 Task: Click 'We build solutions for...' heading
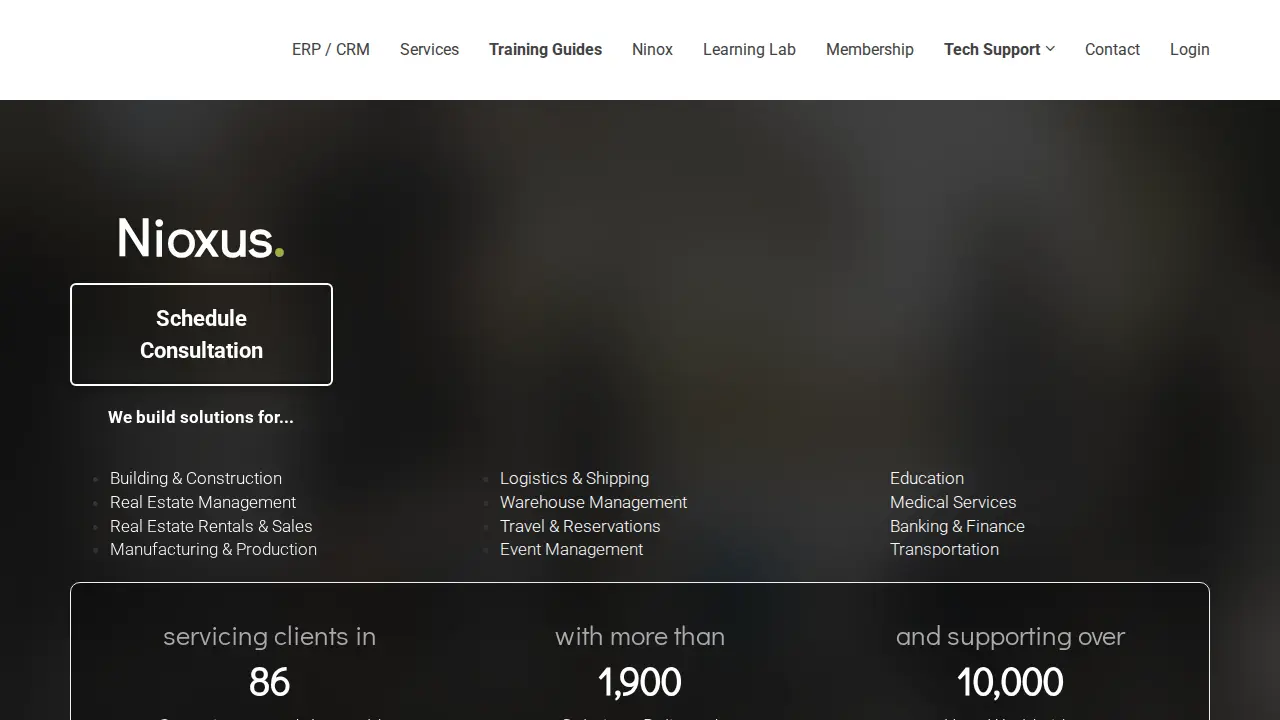tap(201, 417)
